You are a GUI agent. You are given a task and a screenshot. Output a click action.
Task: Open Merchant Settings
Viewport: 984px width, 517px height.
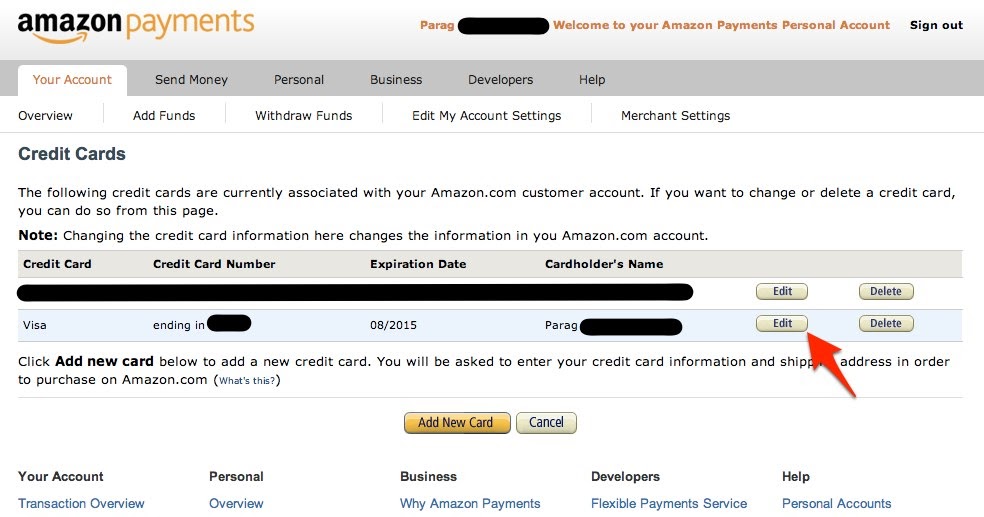tap(675, 115)
